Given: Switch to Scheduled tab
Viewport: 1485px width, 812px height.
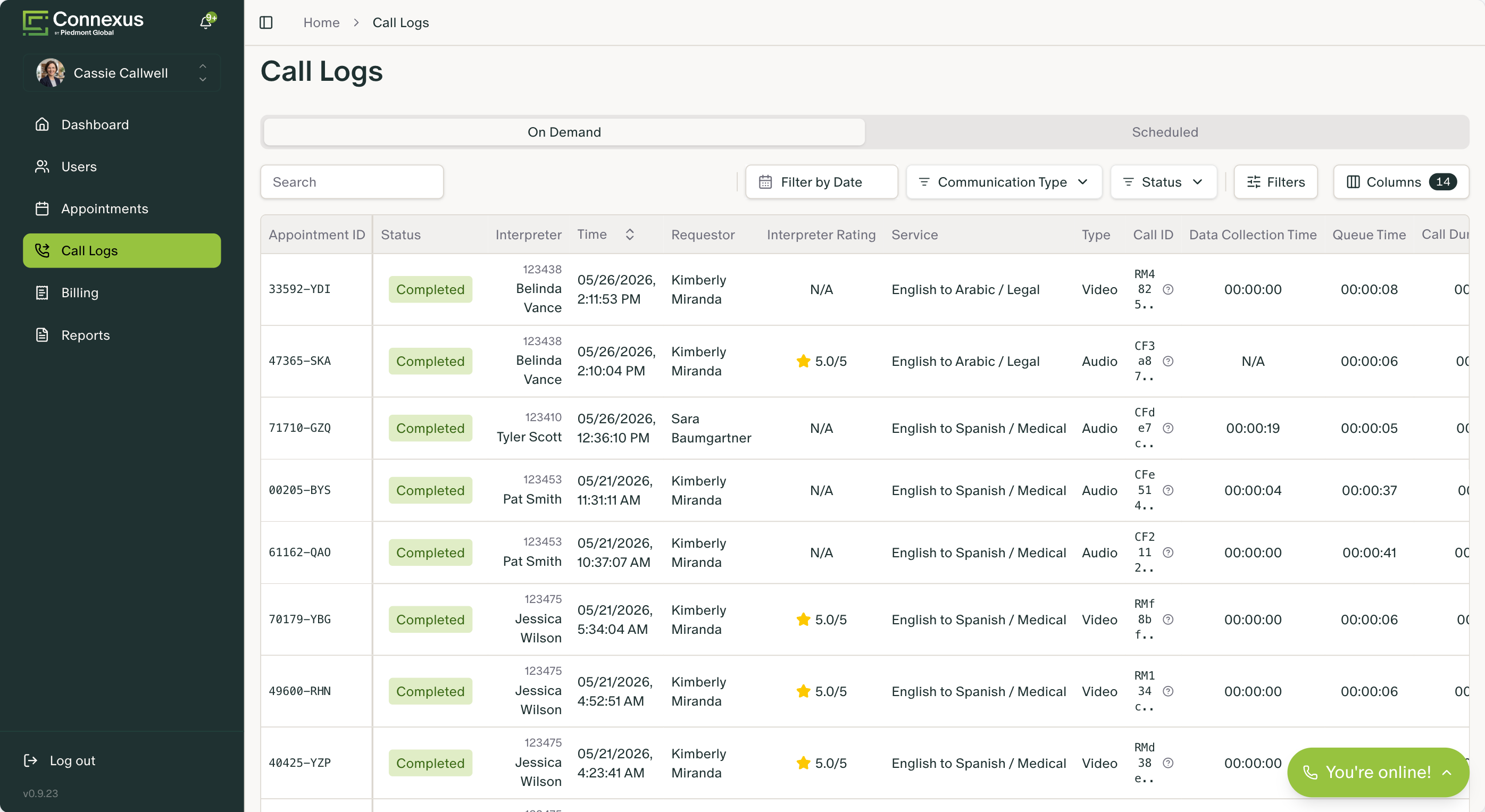Looking at the screenshot, I should pyautogui.click(x=1164, y=132).
